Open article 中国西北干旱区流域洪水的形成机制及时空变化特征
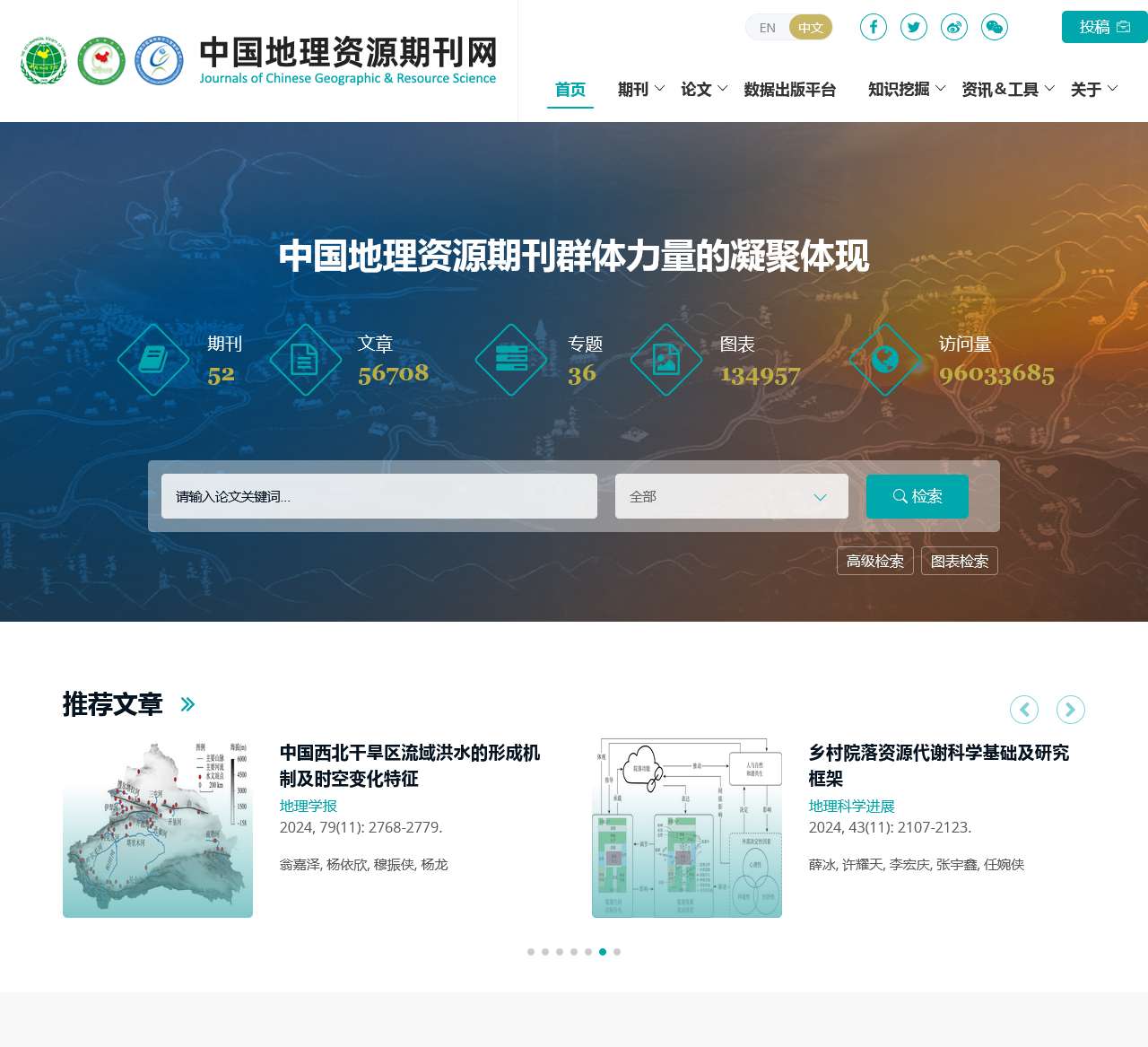This screenshot has width=1148, height=1047. pyautogui.click(x=410, y=765)
